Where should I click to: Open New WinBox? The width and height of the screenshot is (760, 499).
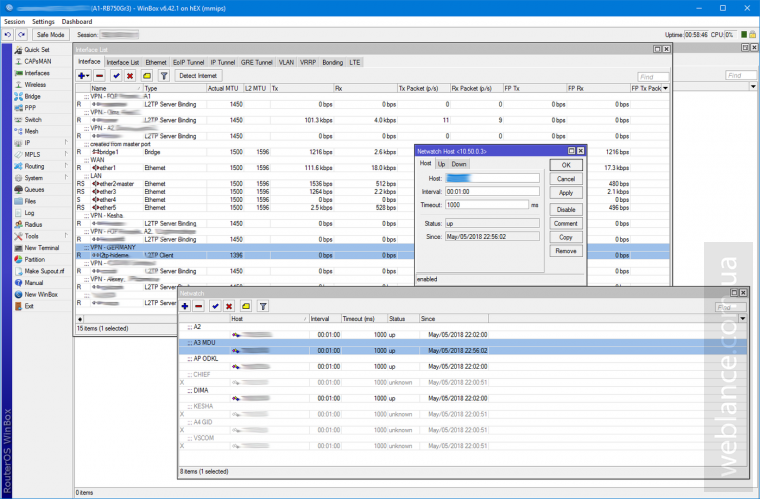tap(41, 294)
